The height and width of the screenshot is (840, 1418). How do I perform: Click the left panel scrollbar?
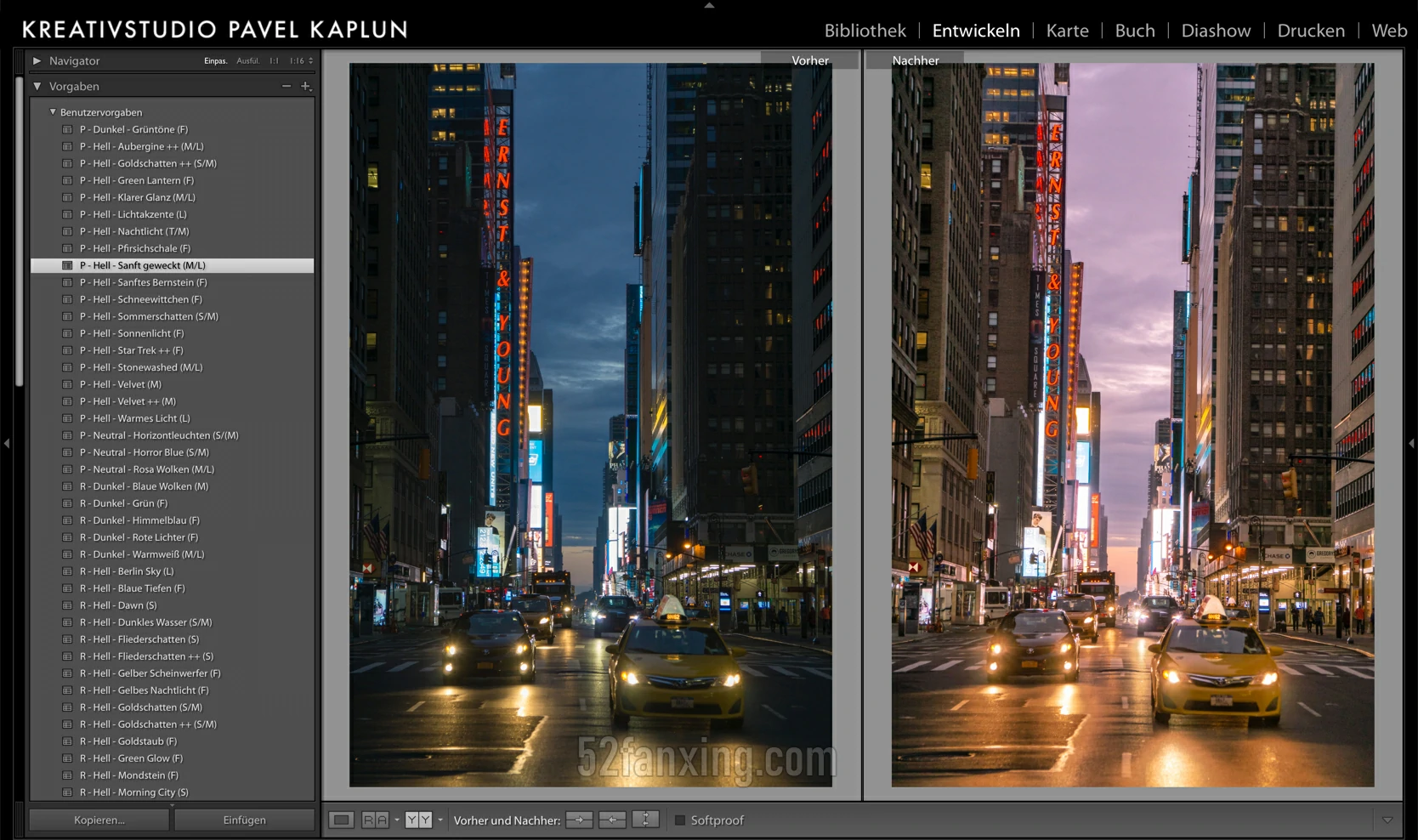pos(19,230)
